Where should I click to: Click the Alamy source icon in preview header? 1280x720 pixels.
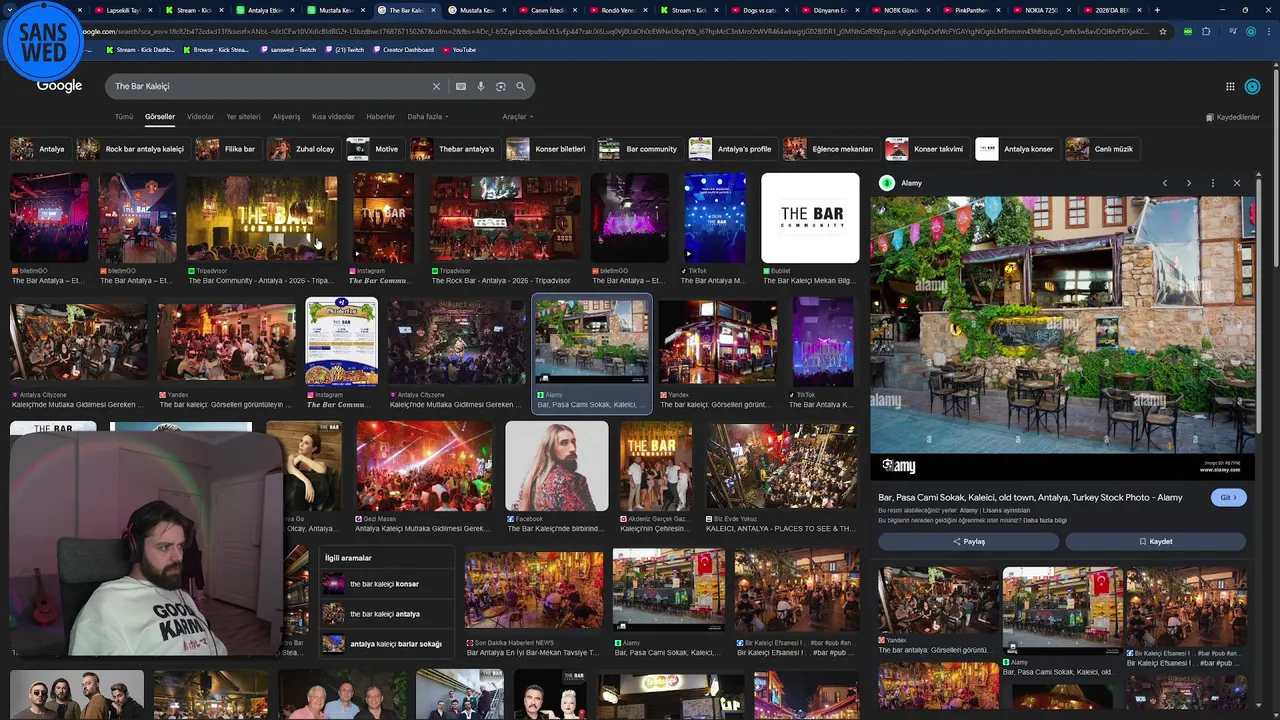[886, 183]
